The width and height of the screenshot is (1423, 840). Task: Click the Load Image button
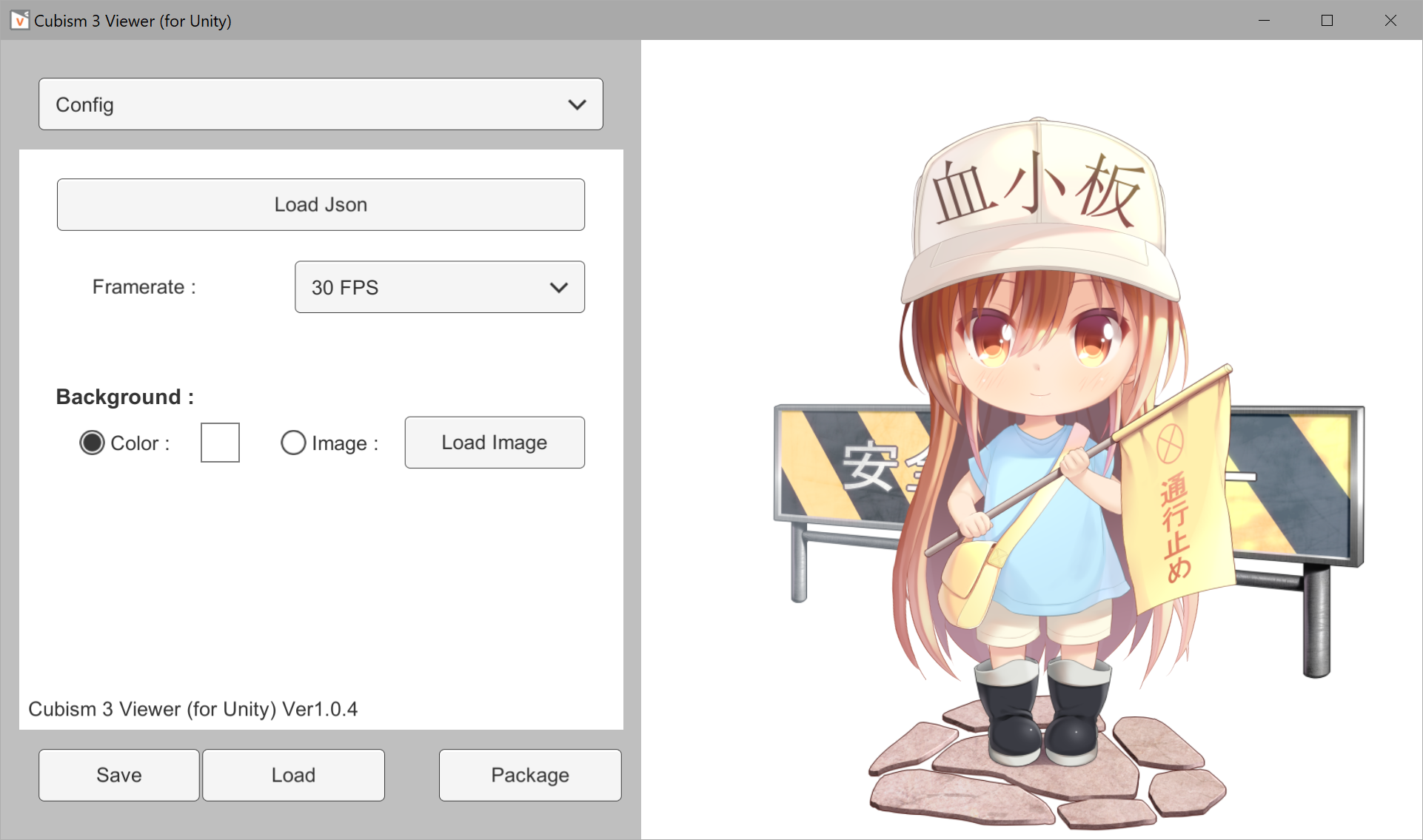pyautogui.click(x=495, y=443)
